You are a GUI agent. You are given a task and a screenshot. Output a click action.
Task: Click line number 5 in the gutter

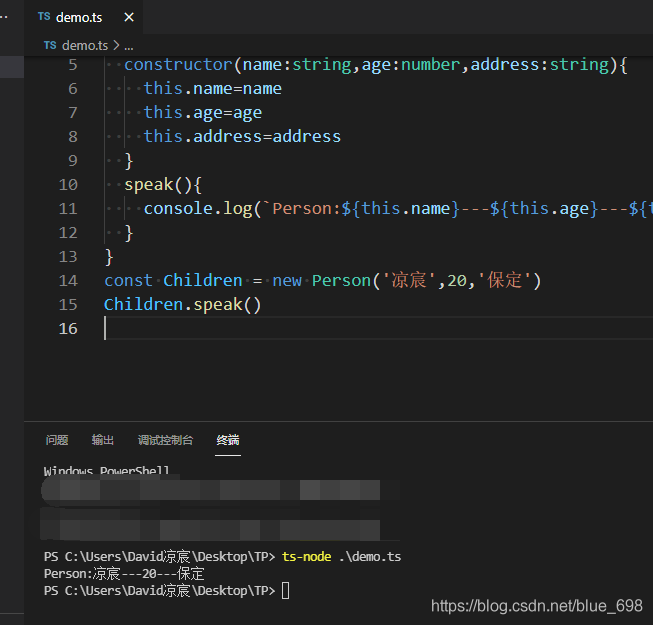(73, 65)
